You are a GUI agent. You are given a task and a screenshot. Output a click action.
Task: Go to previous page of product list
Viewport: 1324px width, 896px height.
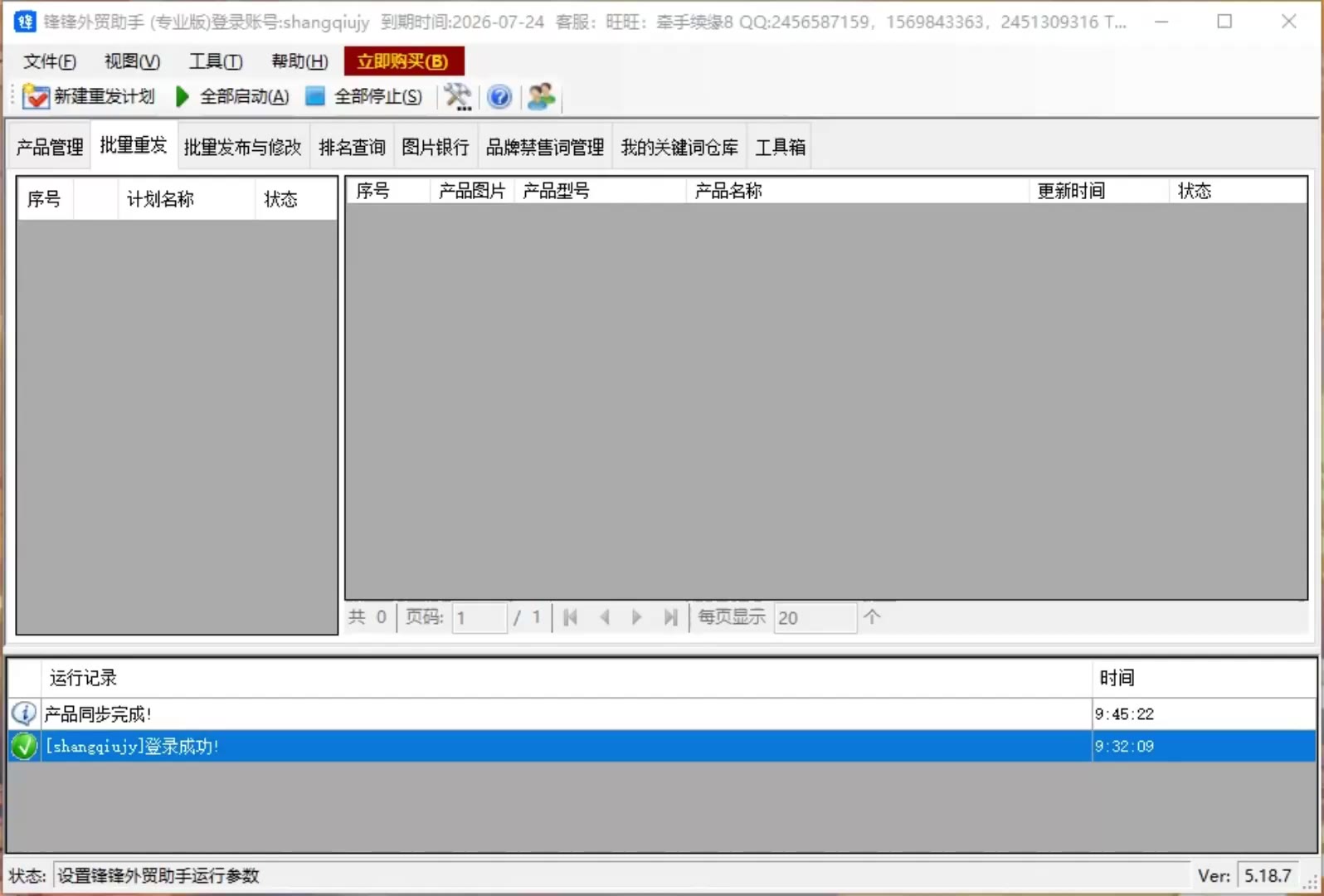[x=605, y=617]
